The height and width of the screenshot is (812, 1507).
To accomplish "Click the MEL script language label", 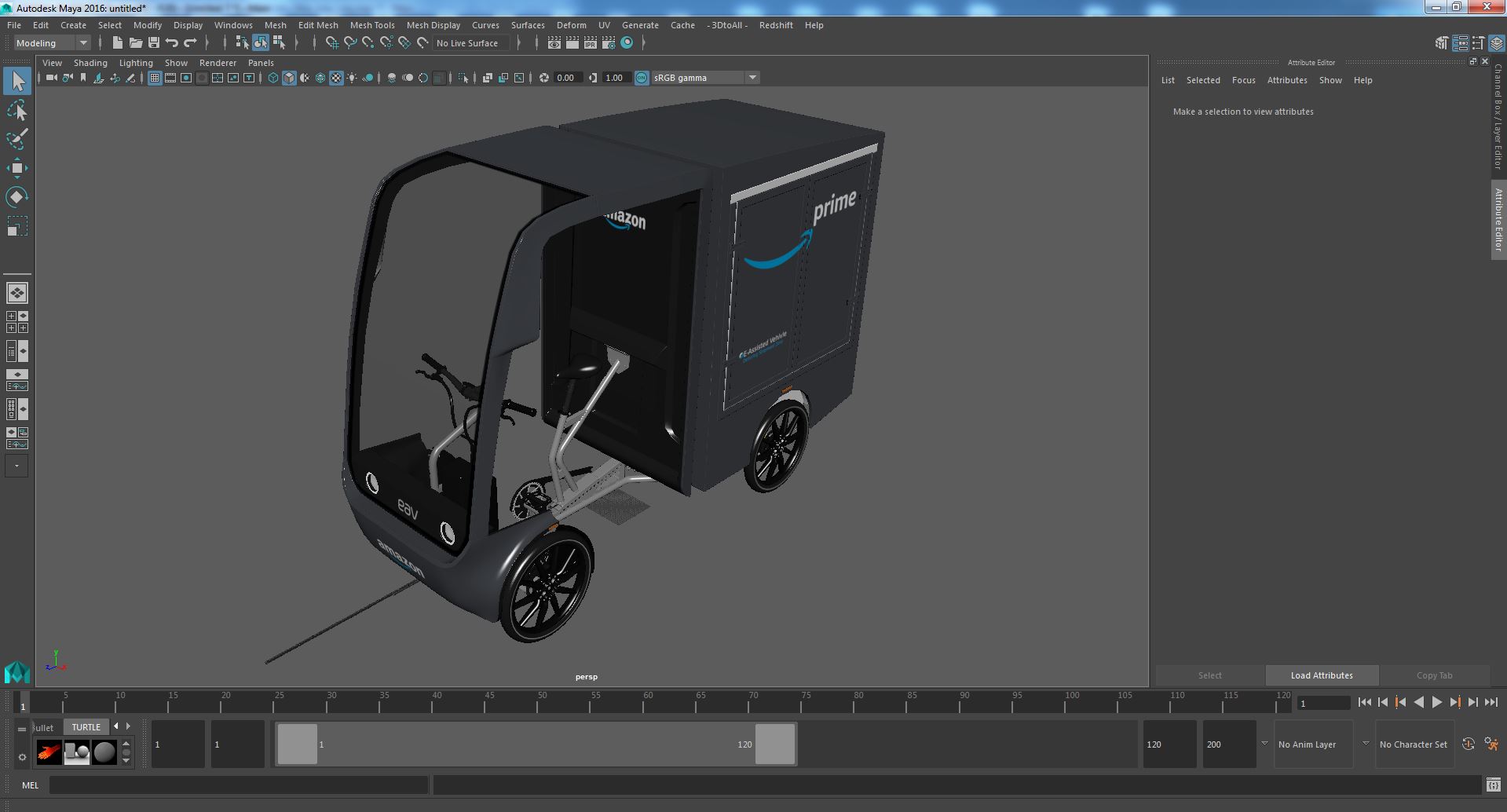I will 30,785.
